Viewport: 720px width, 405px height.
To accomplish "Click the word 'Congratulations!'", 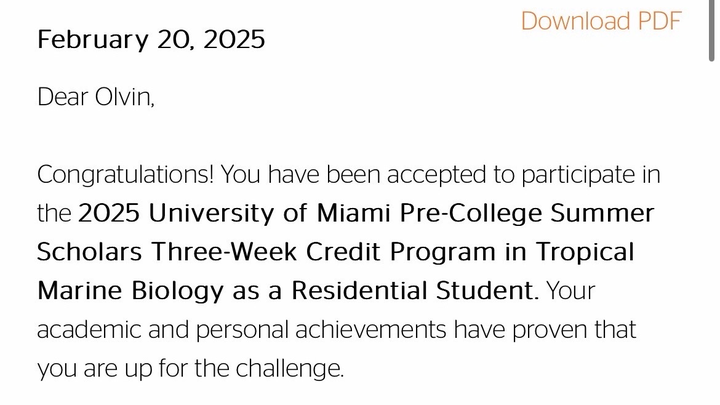I will click(x=125, y=175).
